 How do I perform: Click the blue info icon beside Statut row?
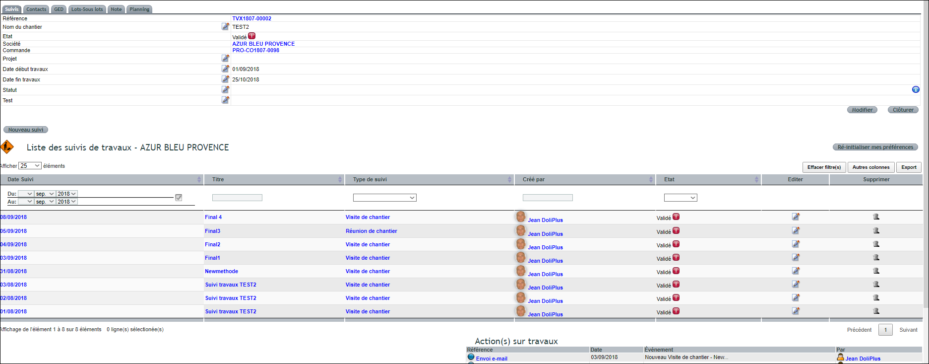pyautogui.click(x=915, y=90)
